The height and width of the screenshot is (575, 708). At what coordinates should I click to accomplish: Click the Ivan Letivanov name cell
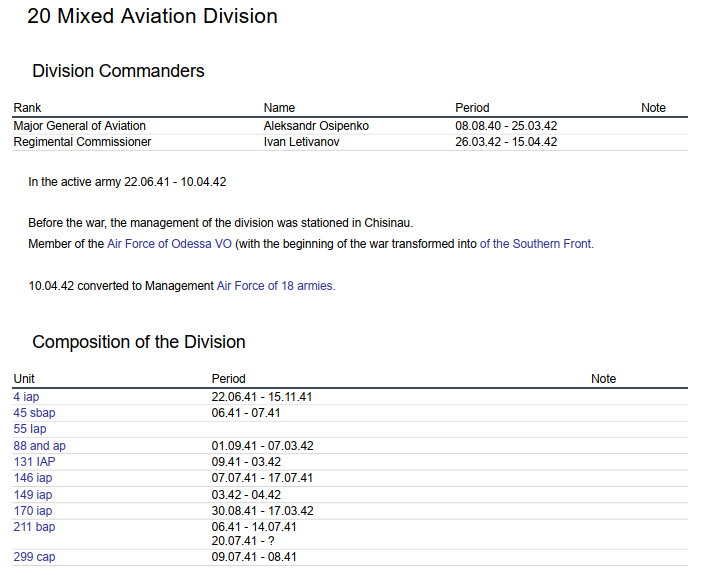pos(300,142)
